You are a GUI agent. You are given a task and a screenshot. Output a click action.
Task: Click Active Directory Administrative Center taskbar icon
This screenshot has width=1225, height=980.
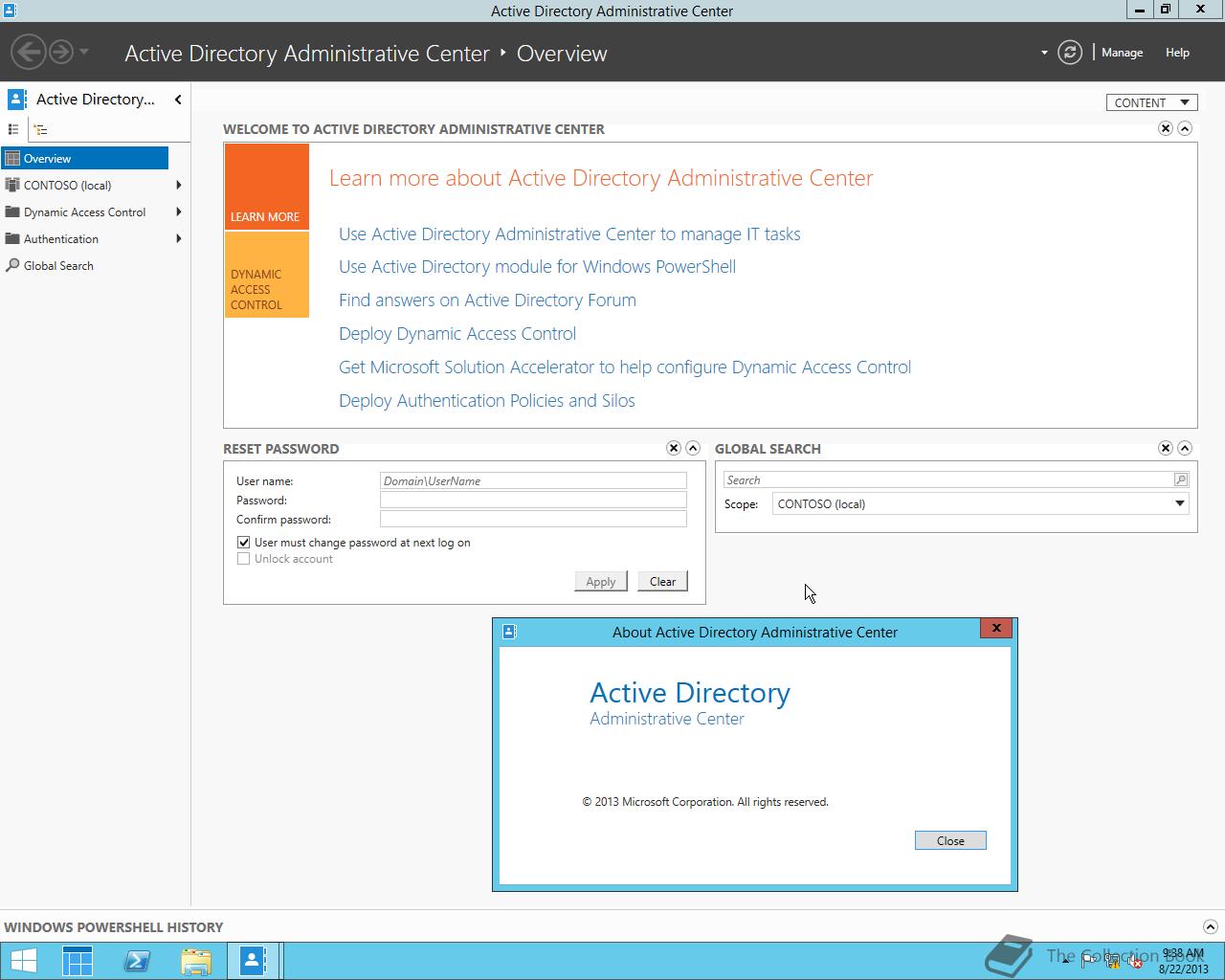254,961
